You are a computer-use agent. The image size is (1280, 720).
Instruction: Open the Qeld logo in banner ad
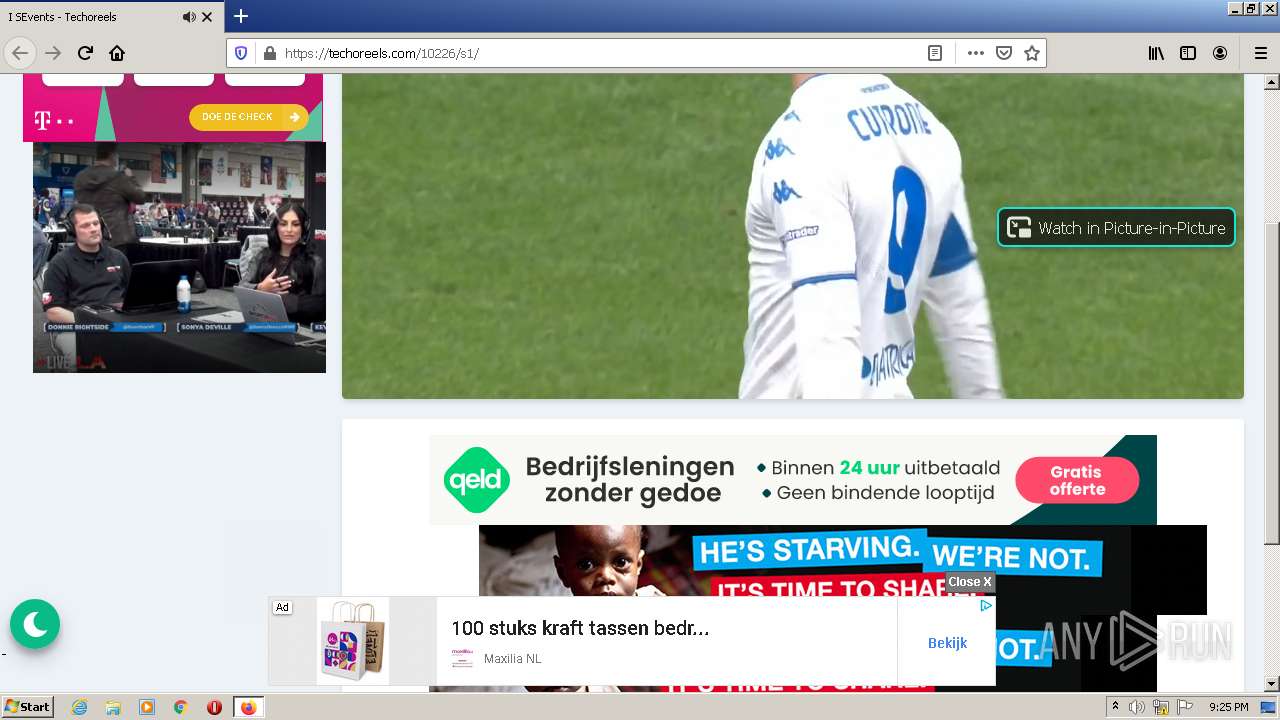point(477,480)
